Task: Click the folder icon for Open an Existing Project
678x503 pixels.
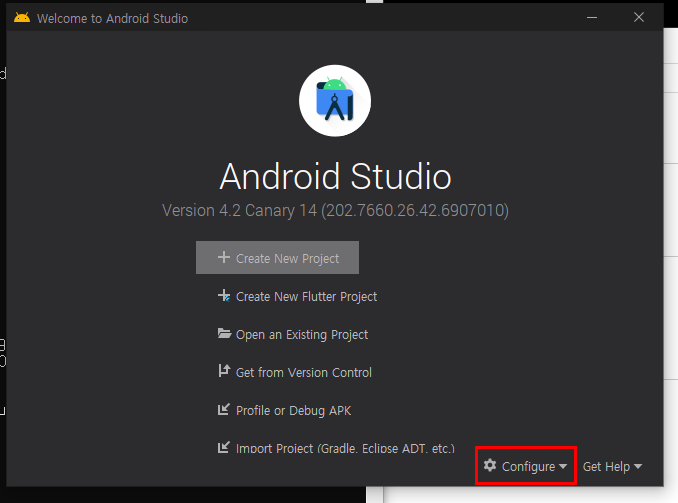Action: pos(224,333)
